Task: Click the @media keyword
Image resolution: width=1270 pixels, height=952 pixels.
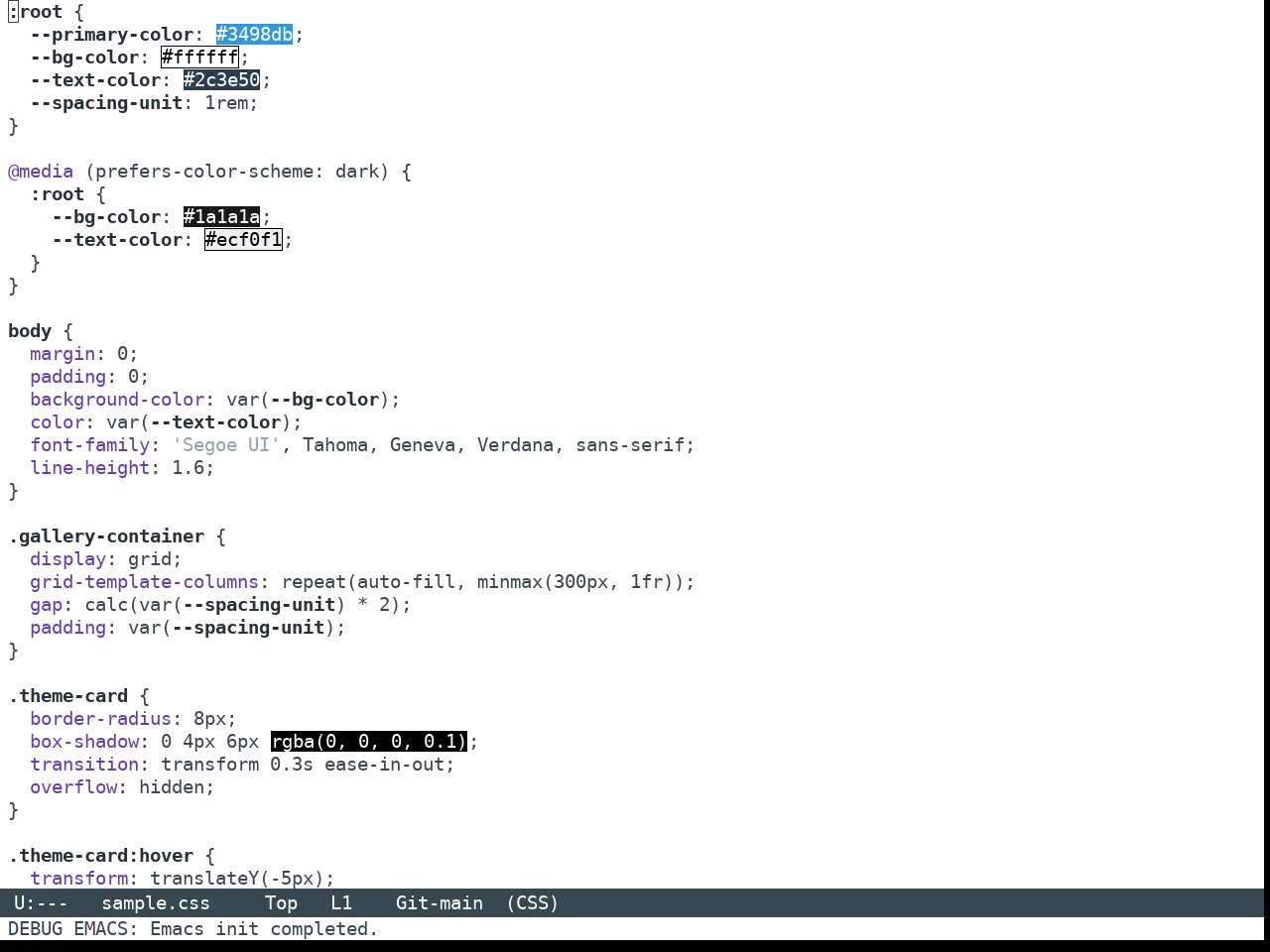Action: coord(41,171)
